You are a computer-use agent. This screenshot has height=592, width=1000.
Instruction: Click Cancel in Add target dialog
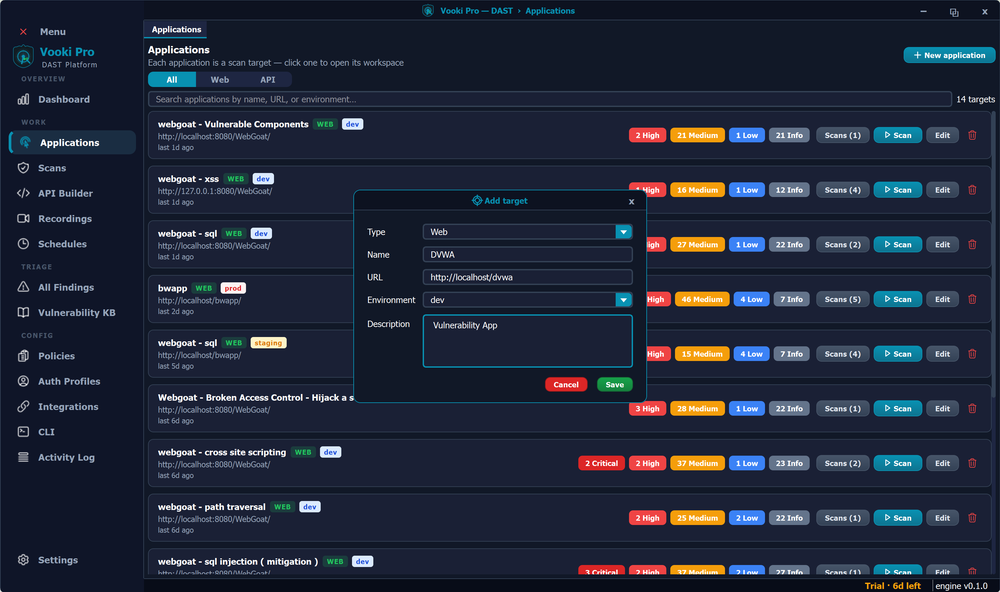pyautogui.click(x=566, y=385)
